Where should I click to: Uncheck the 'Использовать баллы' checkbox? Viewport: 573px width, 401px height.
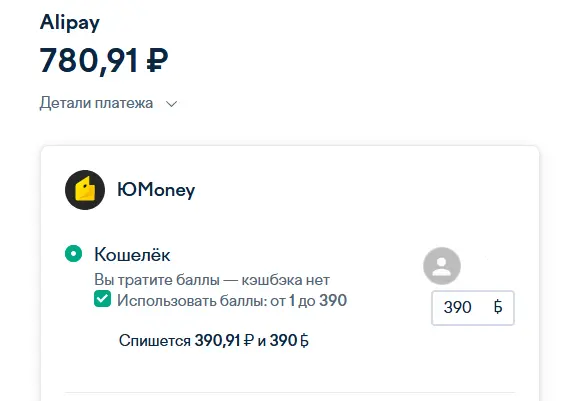pyautogui.click(x=102, y=299)
